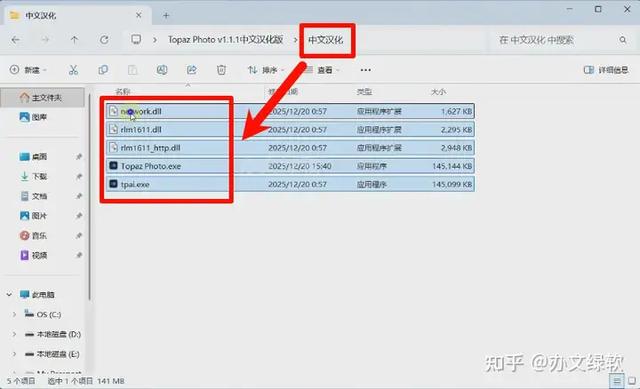Switch to details list view in status bar
This screenshot has width=640, height=389.
(616, 381)
